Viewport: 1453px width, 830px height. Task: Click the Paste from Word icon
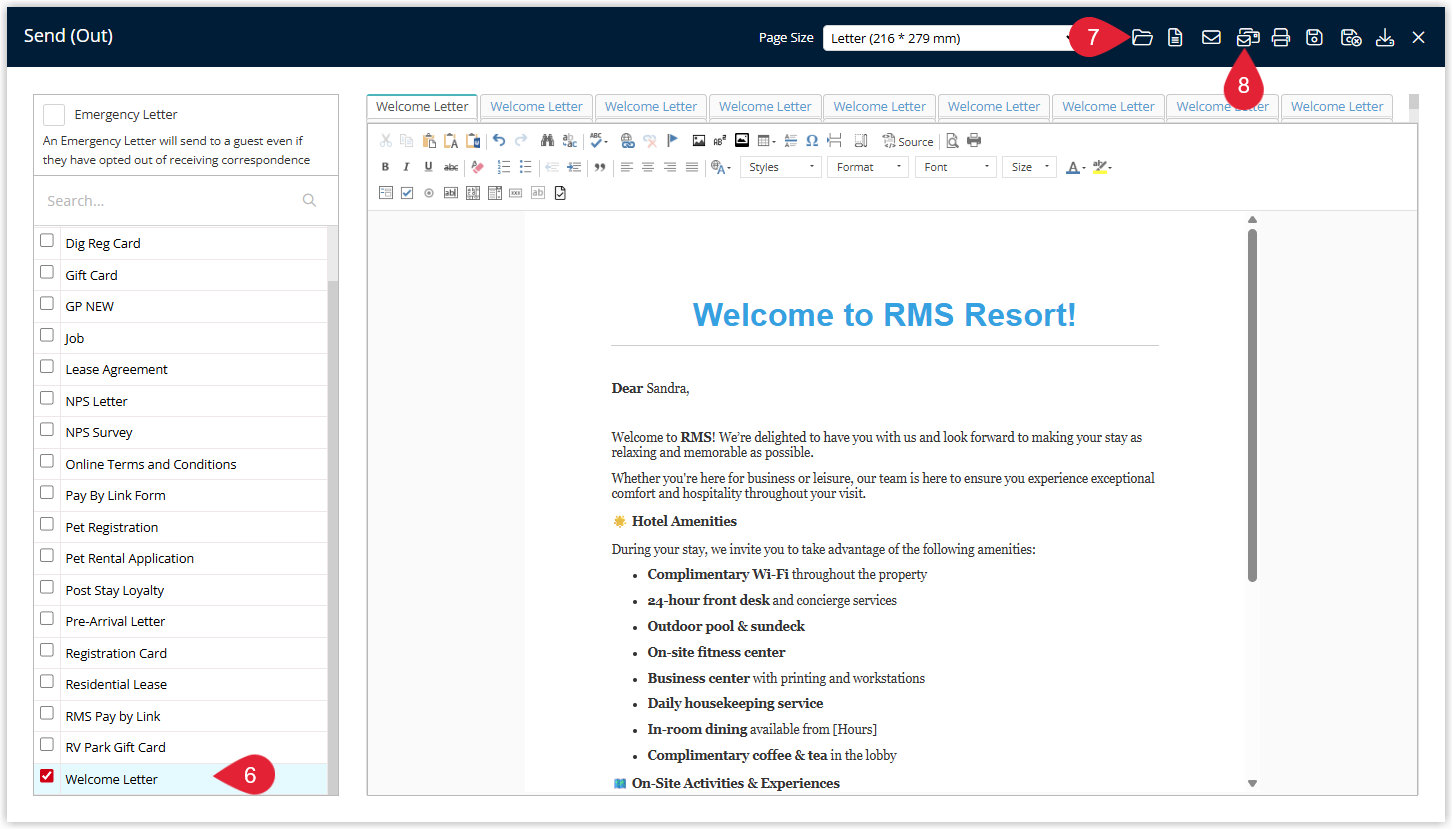(474, 141)
